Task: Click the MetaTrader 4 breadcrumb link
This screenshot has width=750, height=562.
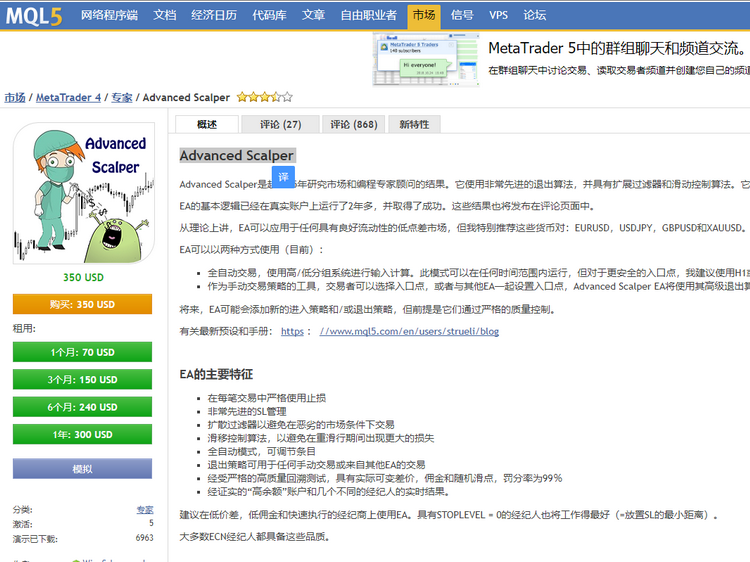Action: (x=68, y=98)
